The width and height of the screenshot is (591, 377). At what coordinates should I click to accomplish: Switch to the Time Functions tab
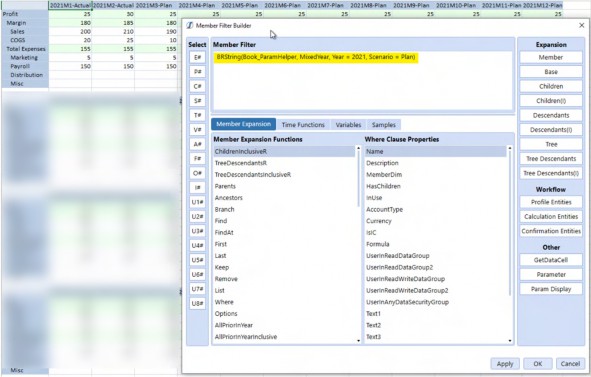pos(303,124)
